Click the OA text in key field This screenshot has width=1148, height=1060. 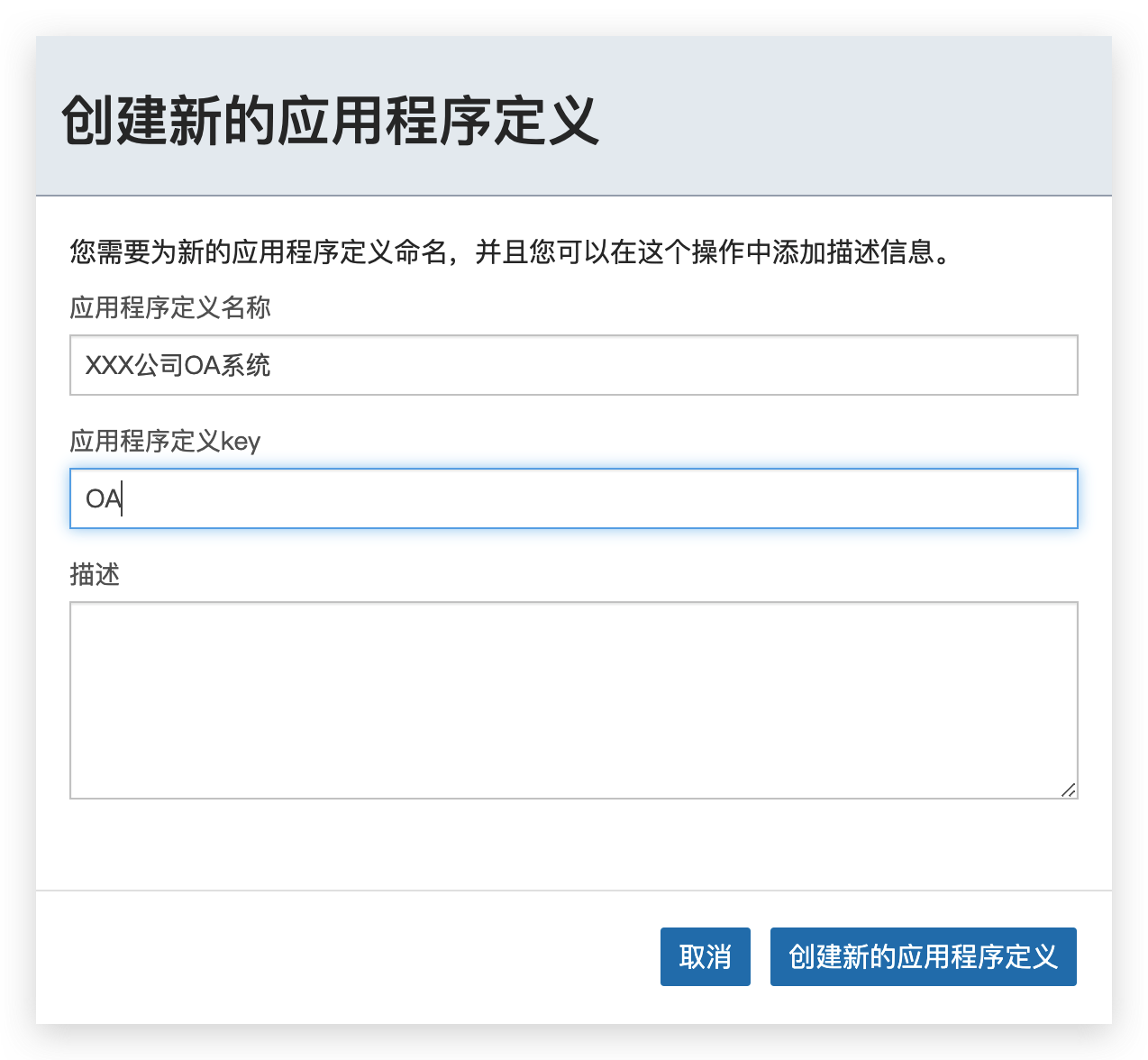(x=99, y=498)
